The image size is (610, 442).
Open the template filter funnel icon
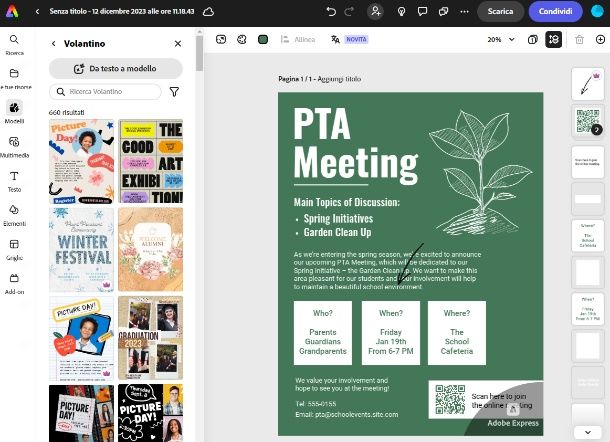[174, 92]
